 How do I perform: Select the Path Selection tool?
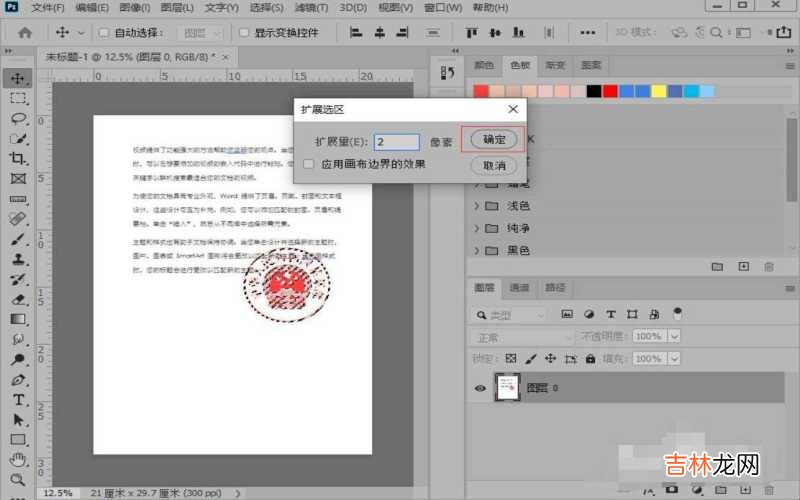[18, 419]
